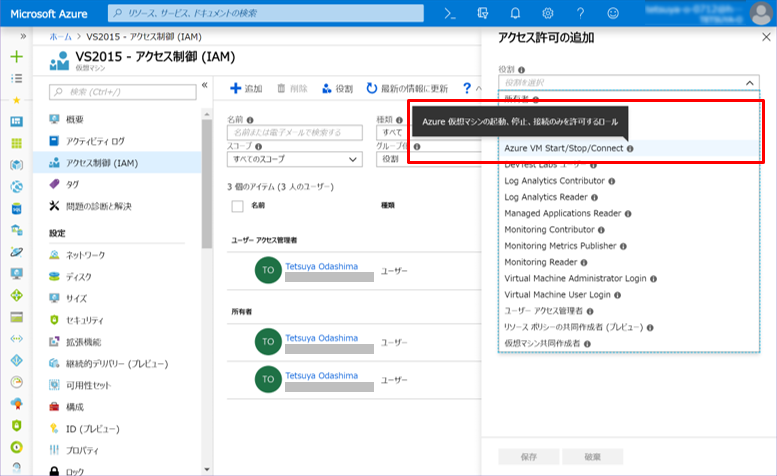
Task: Select Monitoring Reader role
Action: coord(629,262)
